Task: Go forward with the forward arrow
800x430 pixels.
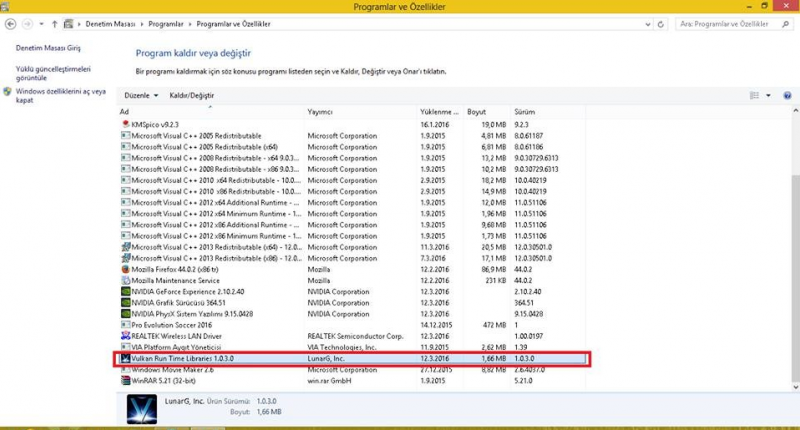Action: coord(27,24)
